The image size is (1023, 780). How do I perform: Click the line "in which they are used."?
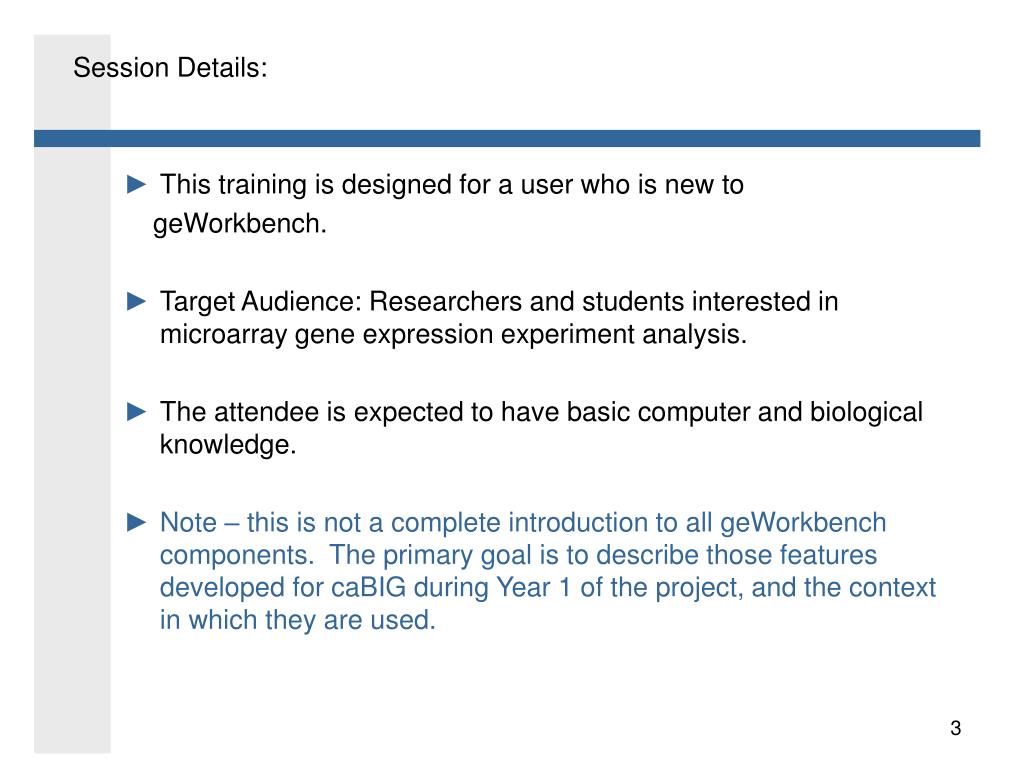(298, 620)
